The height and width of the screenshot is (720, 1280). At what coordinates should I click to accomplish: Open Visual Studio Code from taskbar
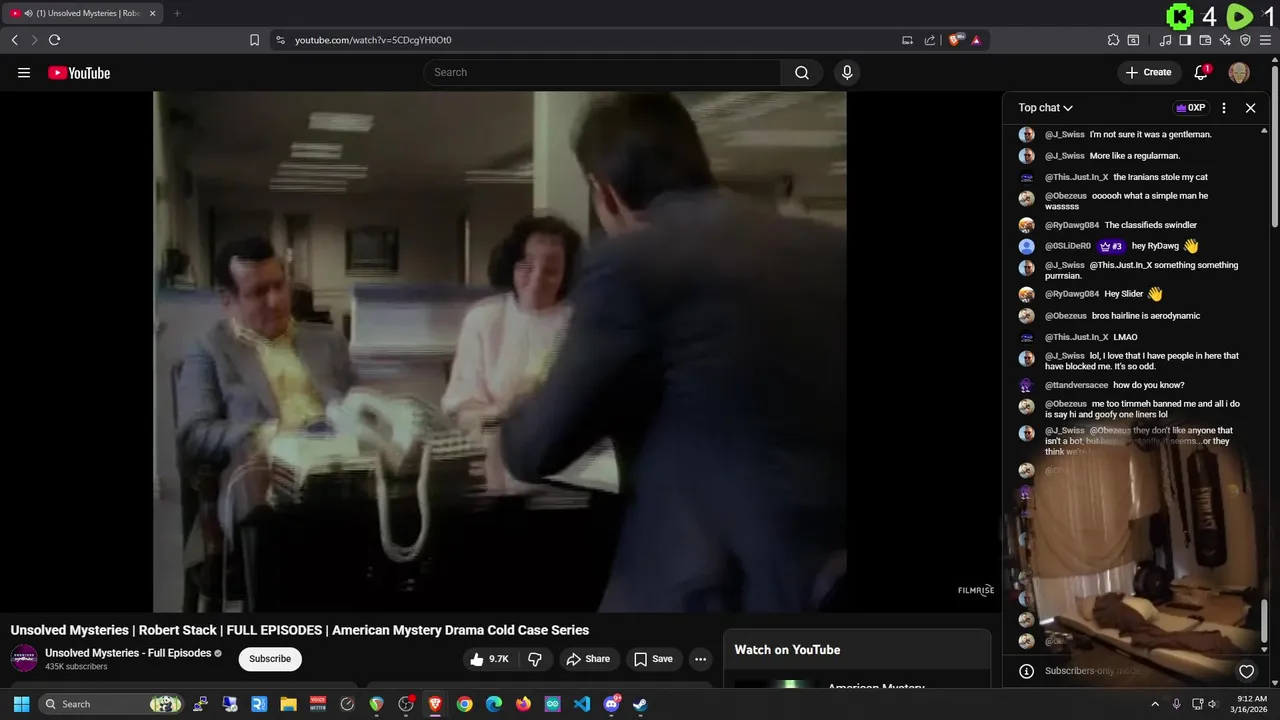coord(582,704)
